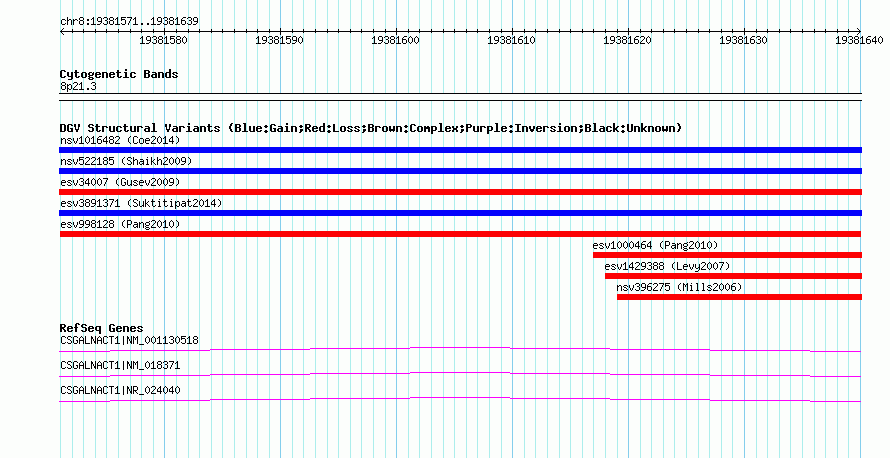Open variant label nsv1016482 (Coe2014)
Screen dimensions: 890x458
(120, 140)
